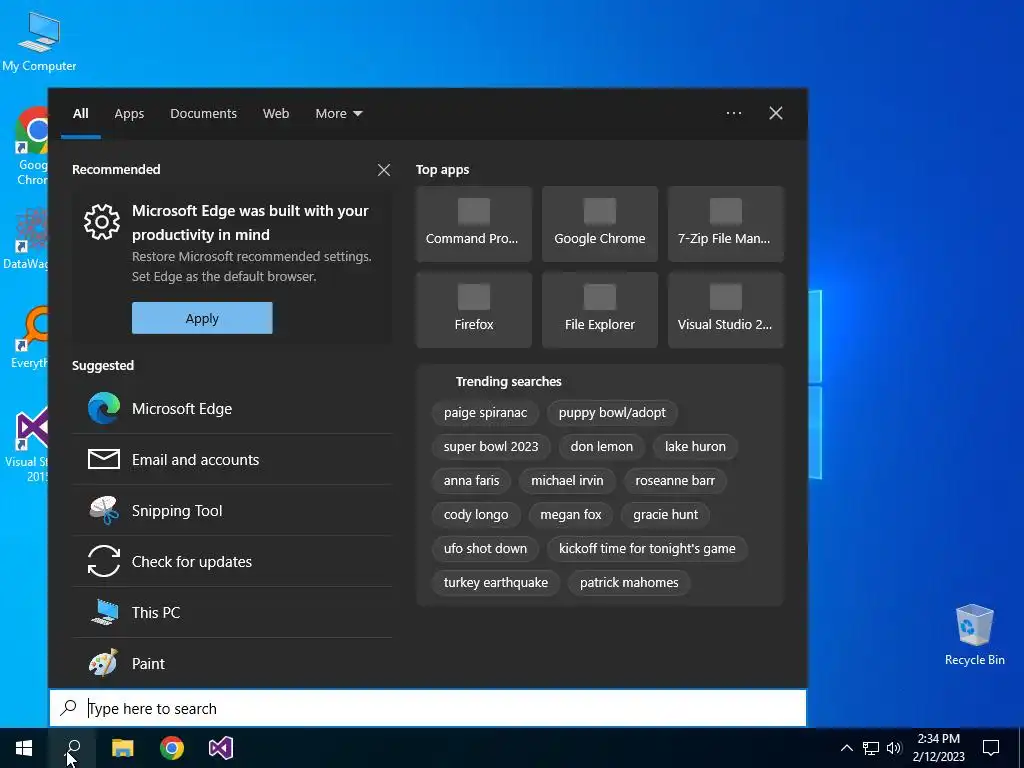Click the Apply button for Edge settings

click(x=202, y=318)
